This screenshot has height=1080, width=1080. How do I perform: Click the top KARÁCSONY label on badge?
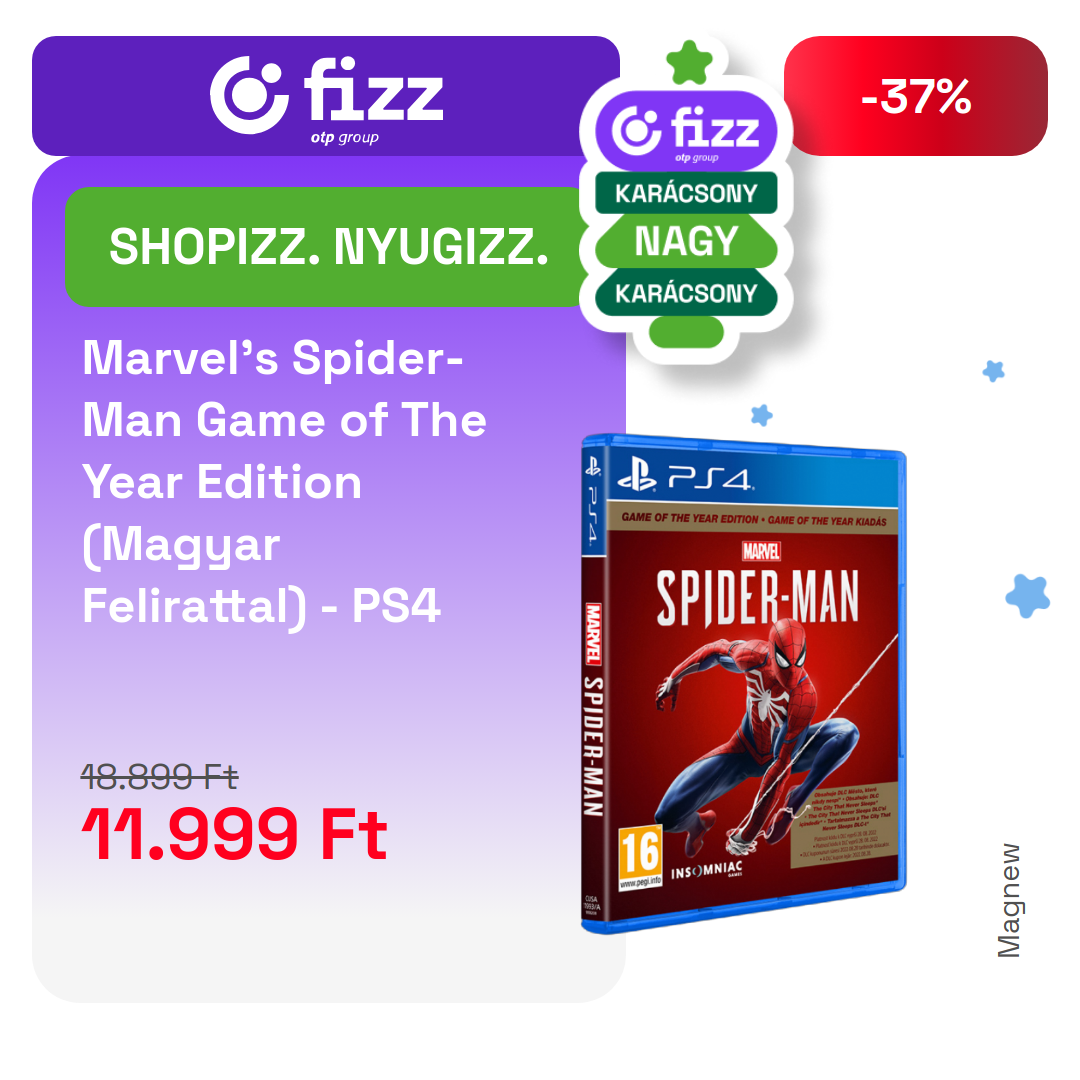coord(686,193)
